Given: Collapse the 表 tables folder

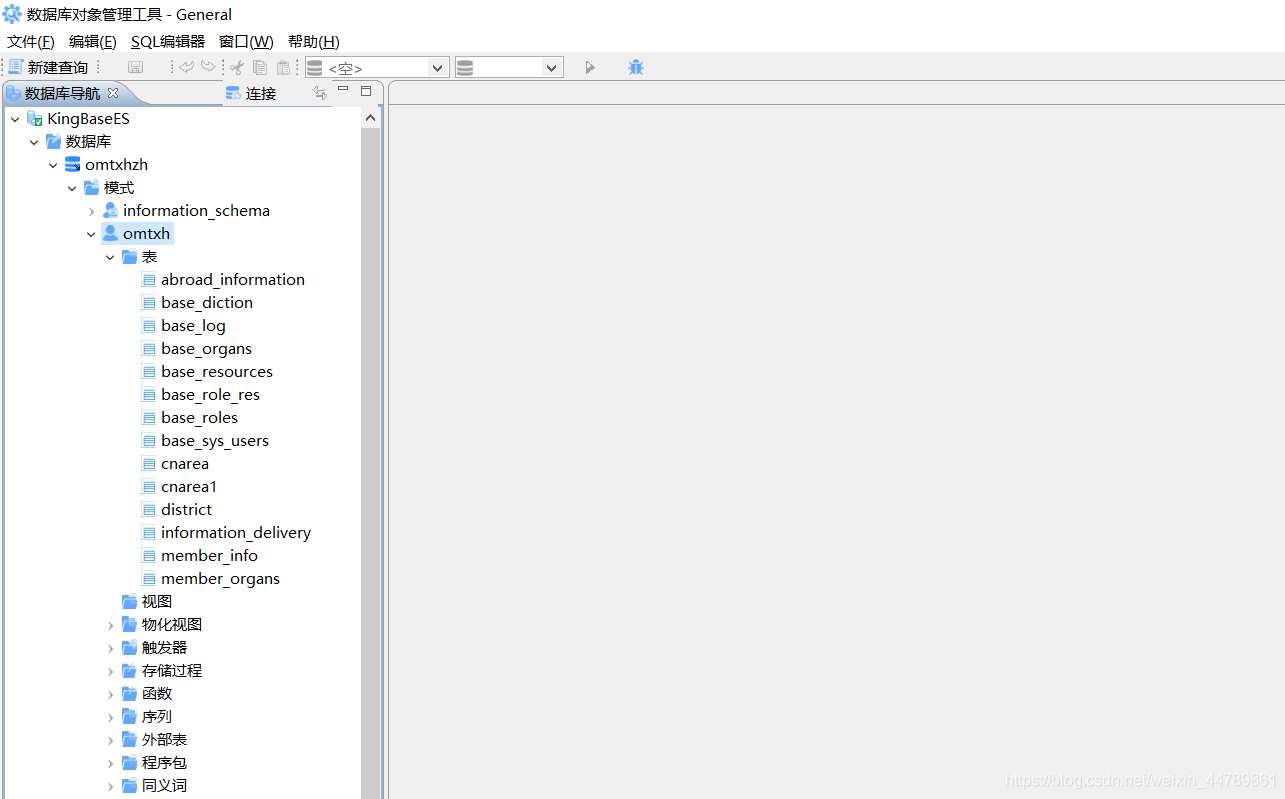Looking at the screenshot, I should 110,257.
